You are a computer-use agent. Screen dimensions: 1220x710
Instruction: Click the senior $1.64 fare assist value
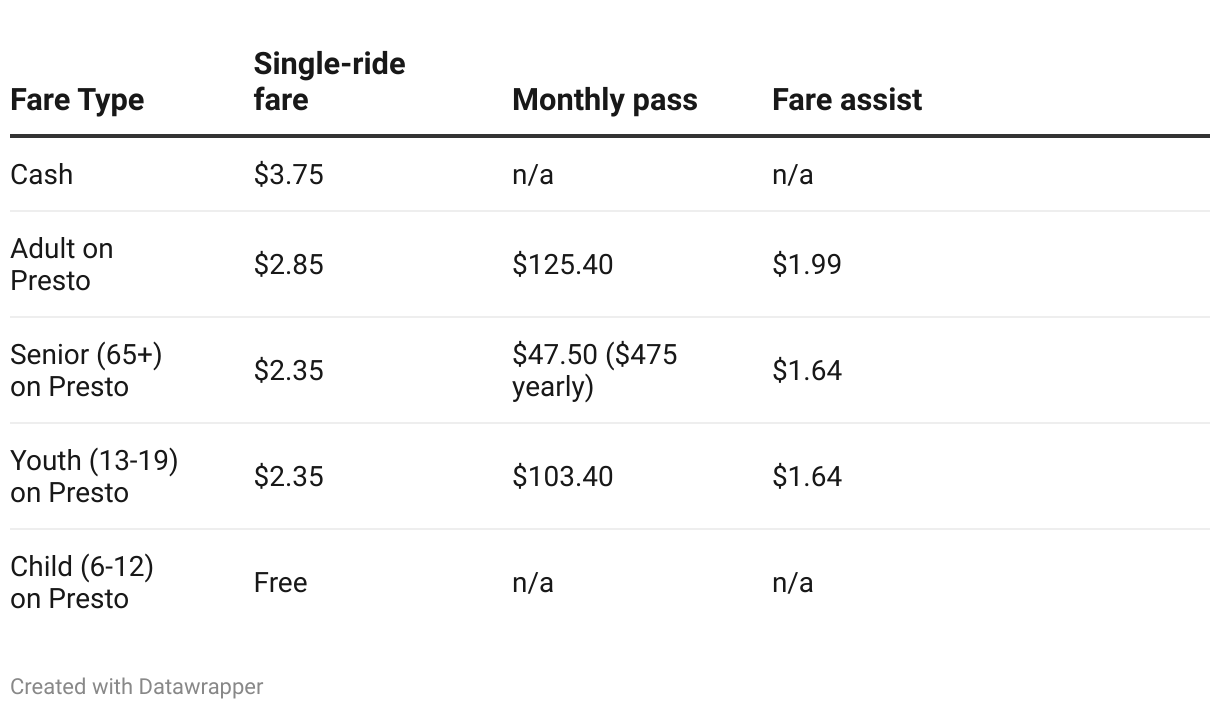click(806, 371)
